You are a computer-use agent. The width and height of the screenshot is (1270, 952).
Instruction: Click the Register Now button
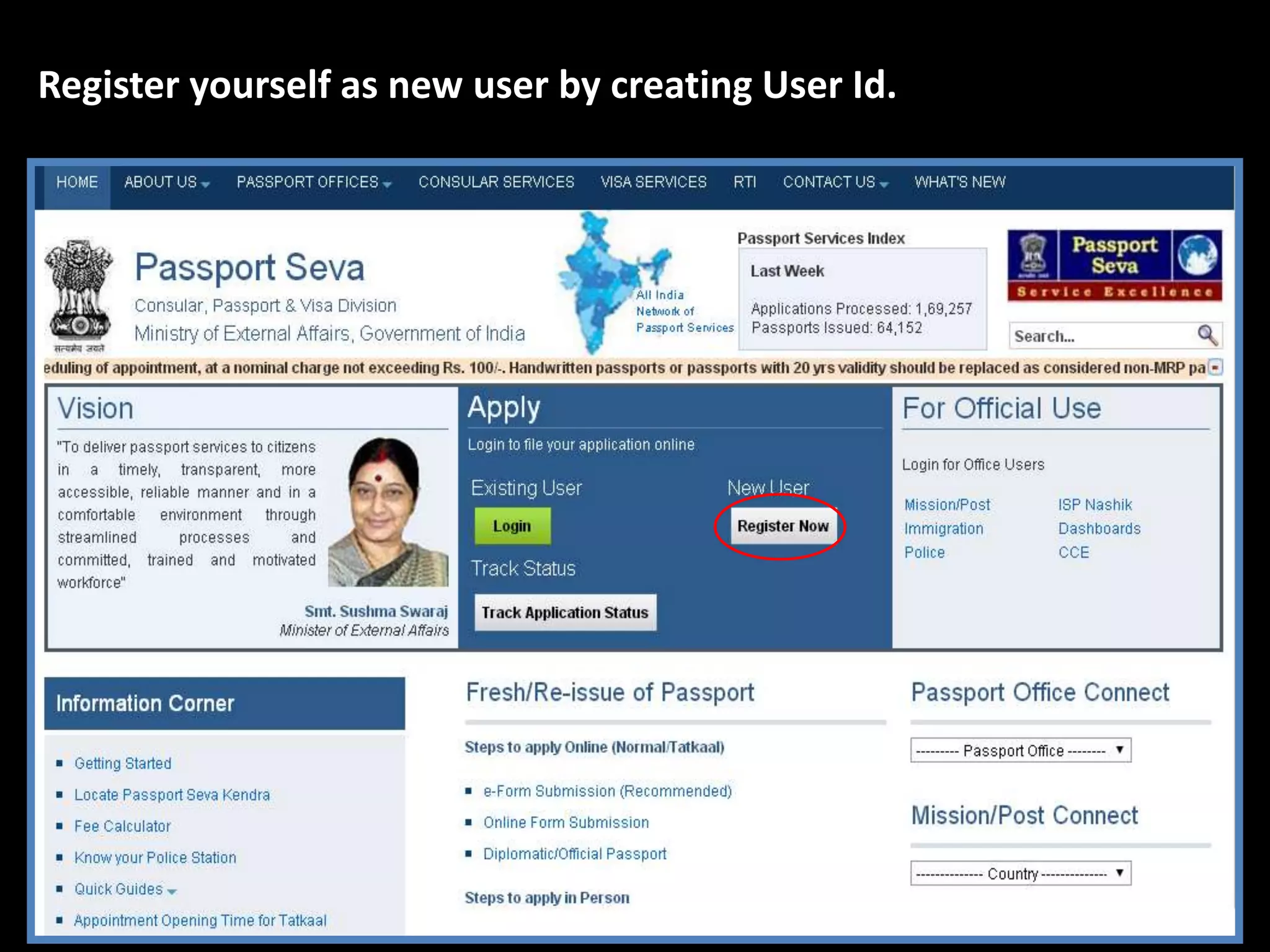[783, 526]
